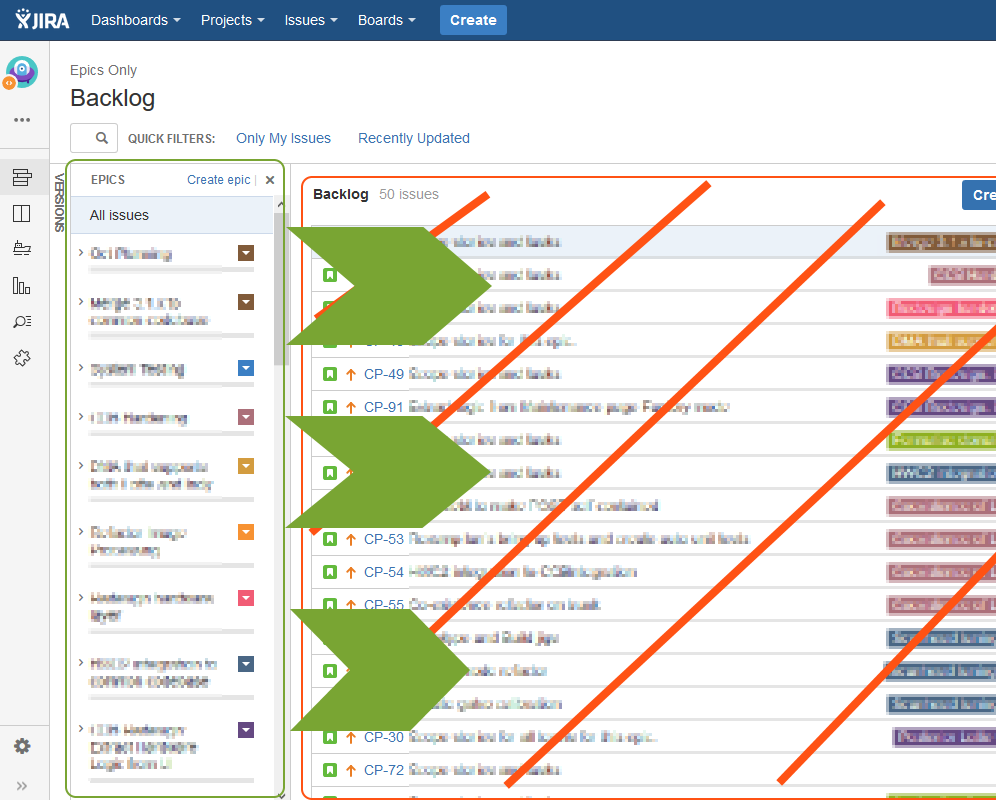The height and width of the screenshot is (800, 996).
Task: Click the JIRA logo
Action: [42, 20]
